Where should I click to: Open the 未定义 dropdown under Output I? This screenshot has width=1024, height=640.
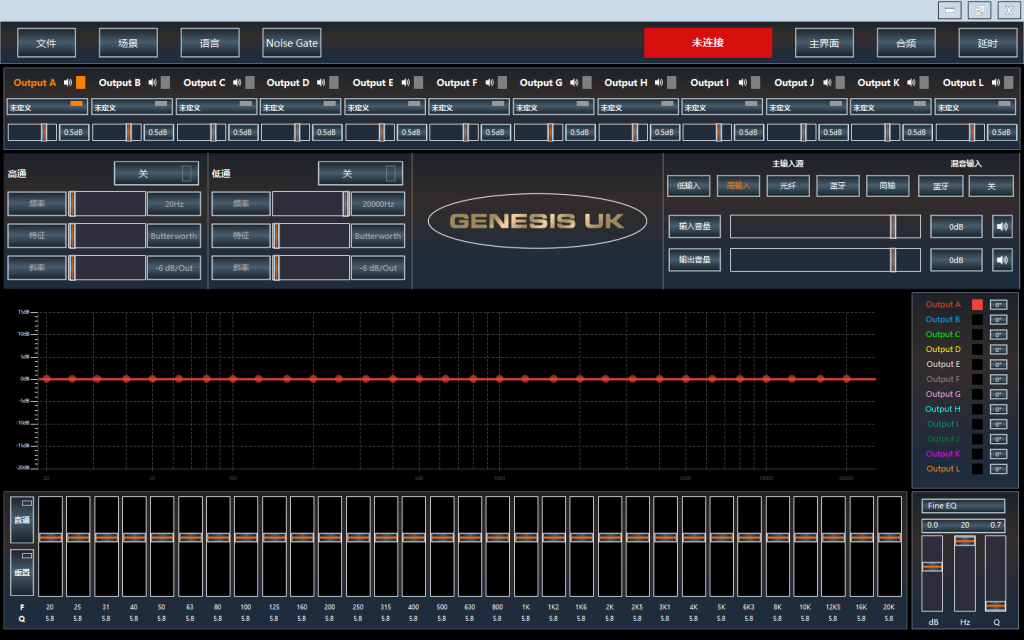[722, 107]
